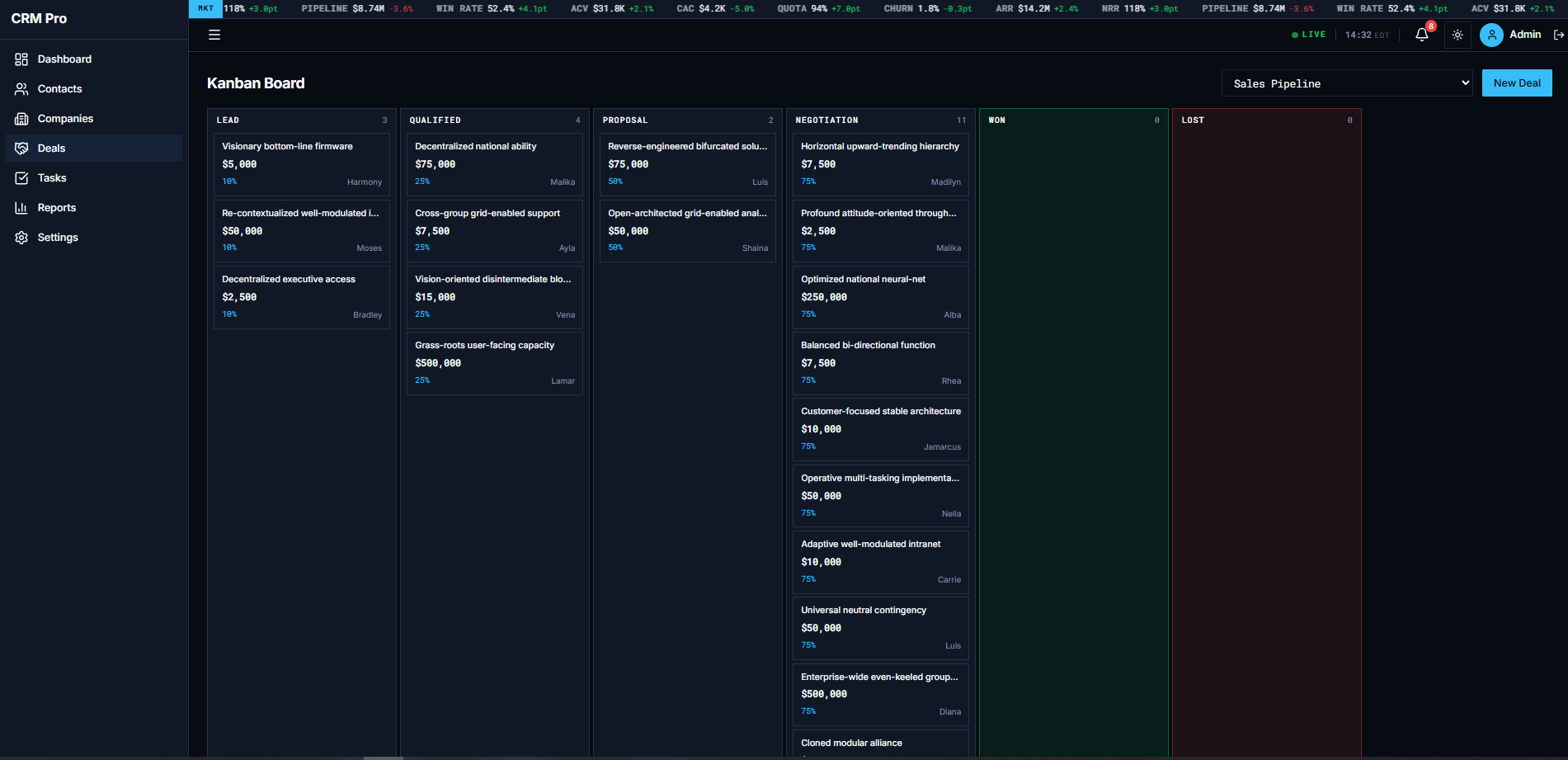Screen dimensions: 1568x760
Task: Open Optimized national neural-net deal
Action: pyautogui.click(x=881, y=297)
